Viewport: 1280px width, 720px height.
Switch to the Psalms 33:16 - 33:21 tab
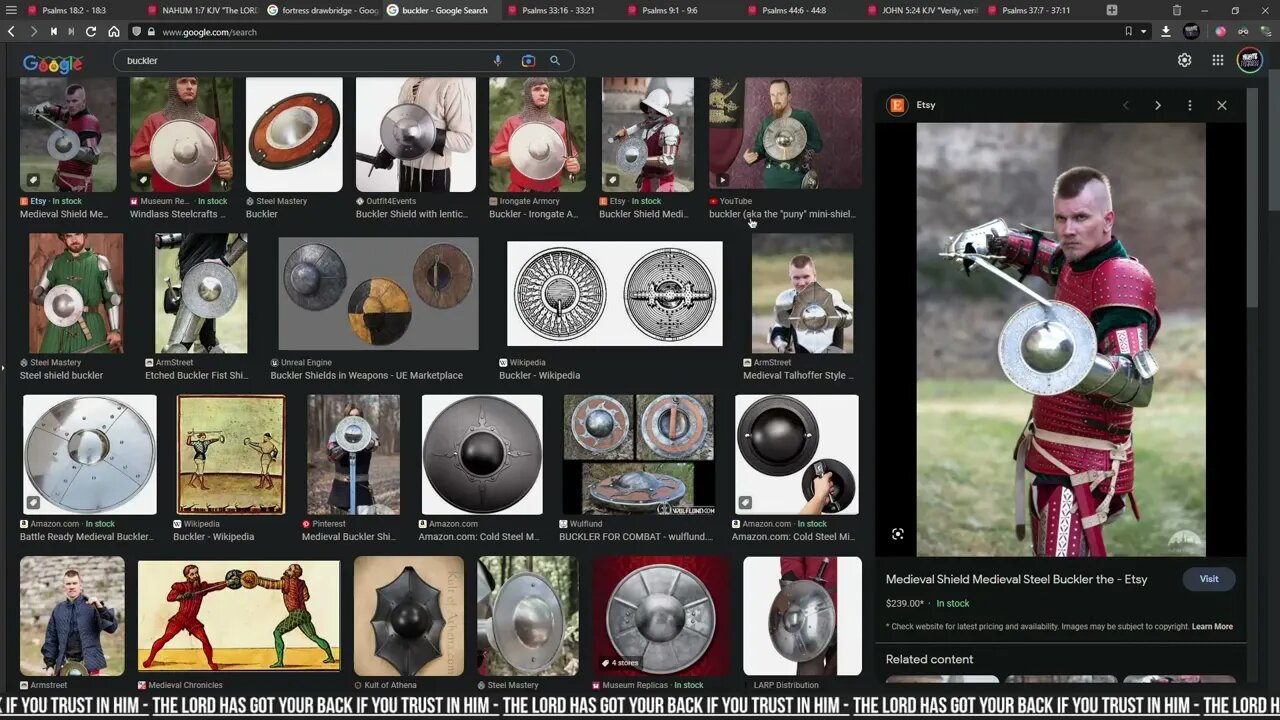click(560, 10)
